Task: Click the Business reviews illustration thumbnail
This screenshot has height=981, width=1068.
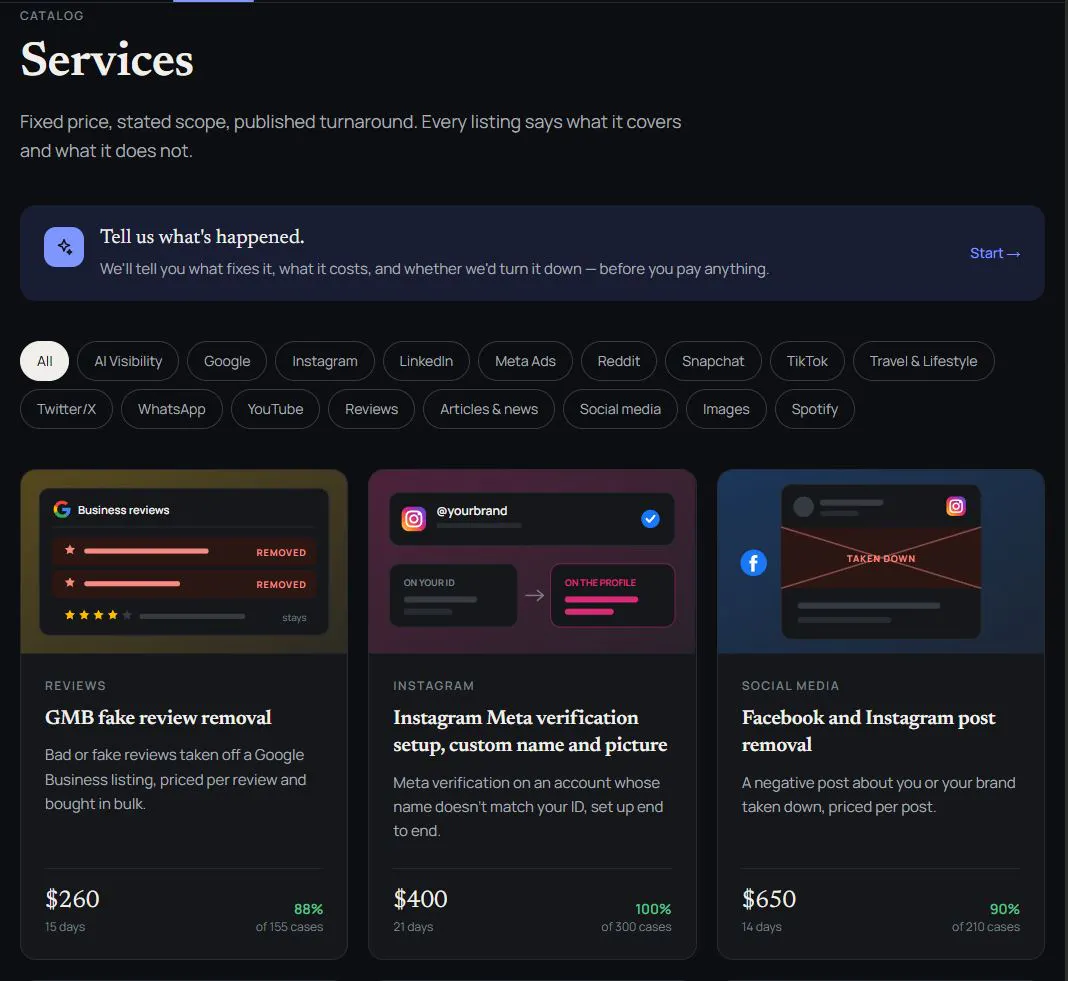Action: [x=184, y=562]
